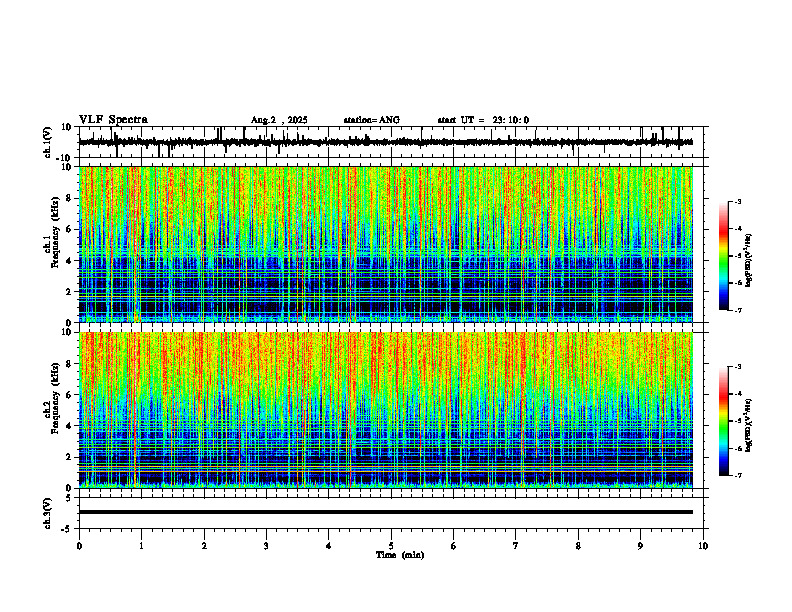Screen dimensions: 792x612
Task: Click time-axis tick label "2" at the bottom
Action: [x=204, y=546]
